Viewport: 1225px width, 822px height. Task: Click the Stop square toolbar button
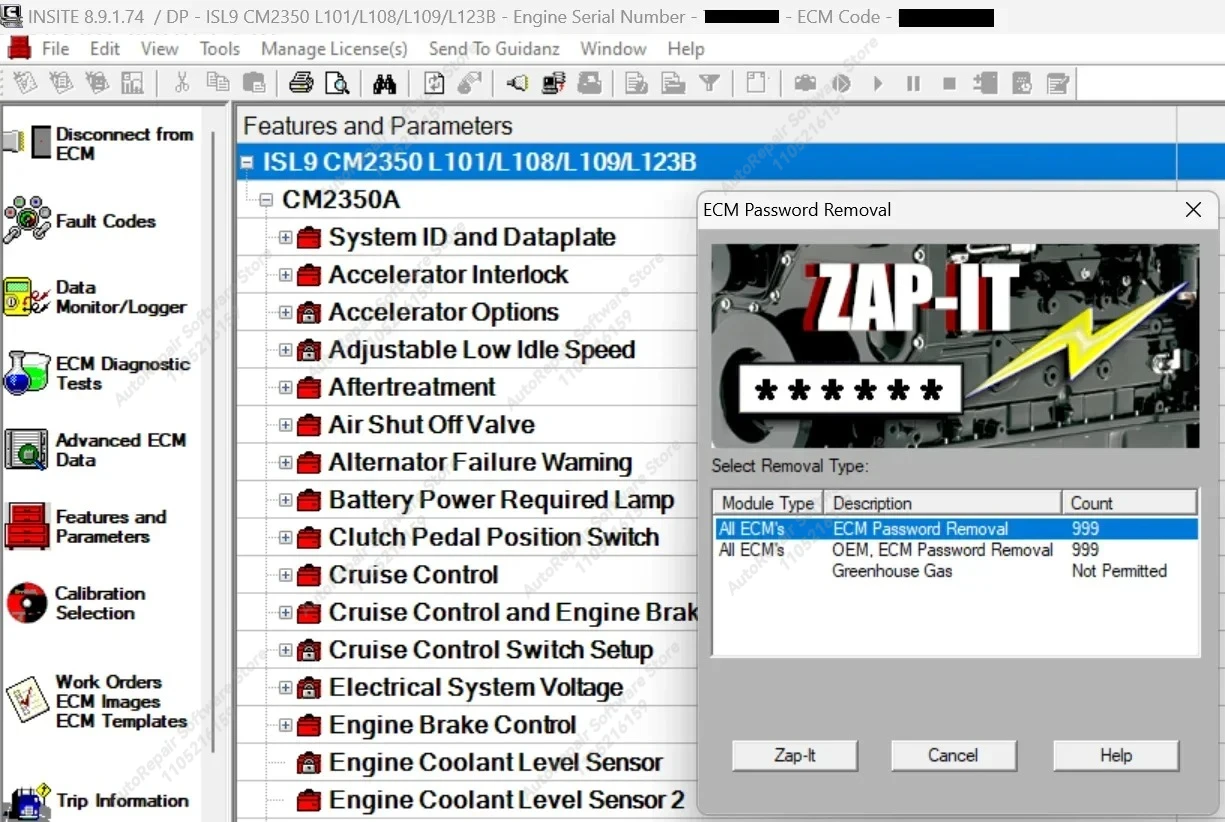point(949,83)
